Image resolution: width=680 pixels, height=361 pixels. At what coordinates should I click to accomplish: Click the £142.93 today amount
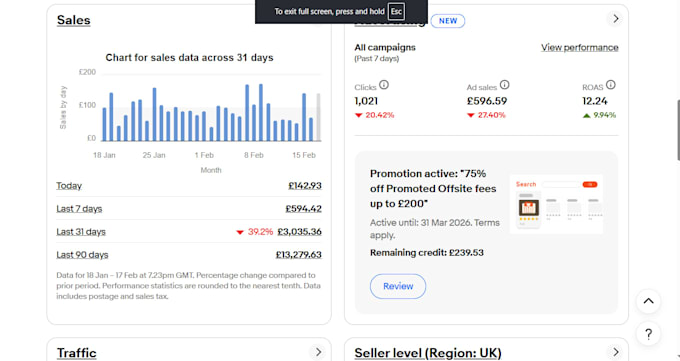[x=305, y=186]
